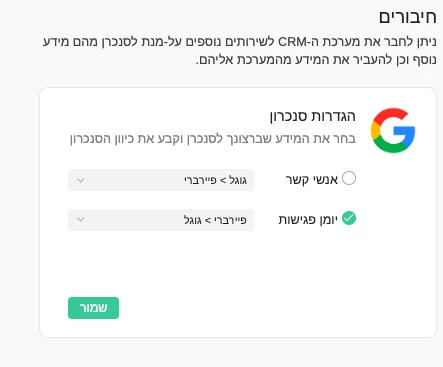Toggle contacts sync via the אנשי קשר label

312,179
